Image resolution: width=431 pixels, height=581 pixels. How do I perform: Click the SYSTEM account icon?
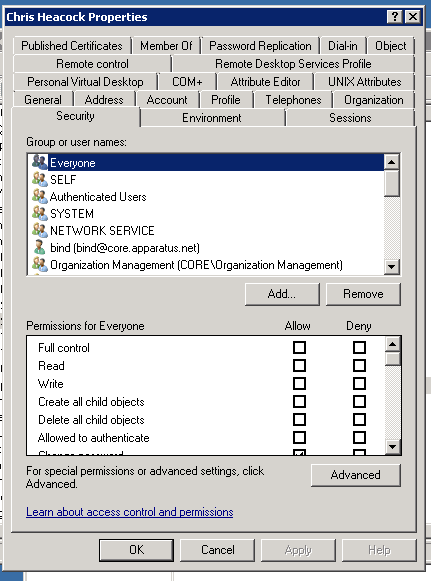pyautogui.click(x=40, y=213)
